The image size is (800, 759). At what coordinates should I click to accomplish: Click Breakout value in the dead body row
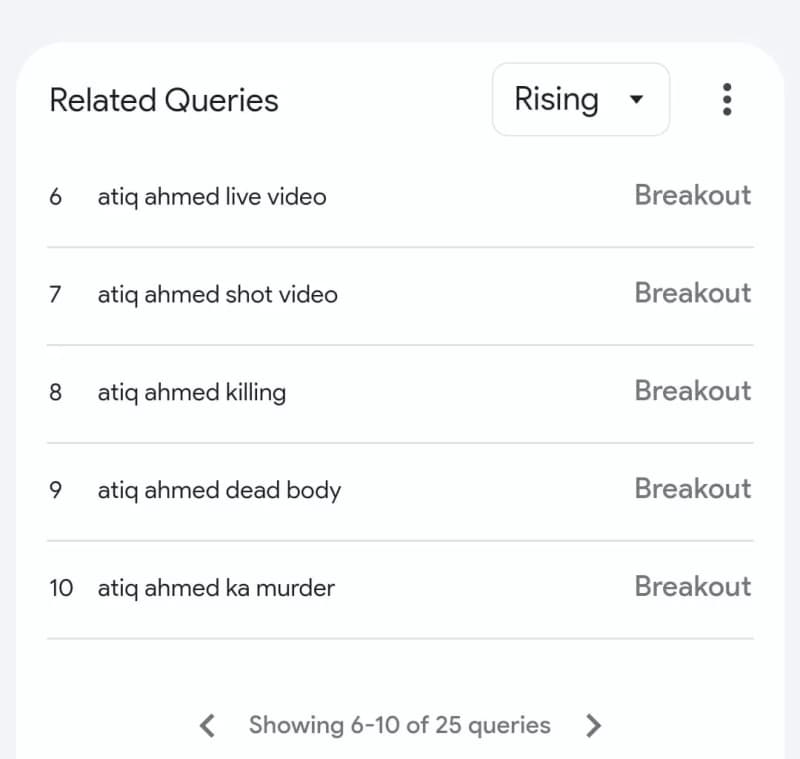(x=692, y=489)
